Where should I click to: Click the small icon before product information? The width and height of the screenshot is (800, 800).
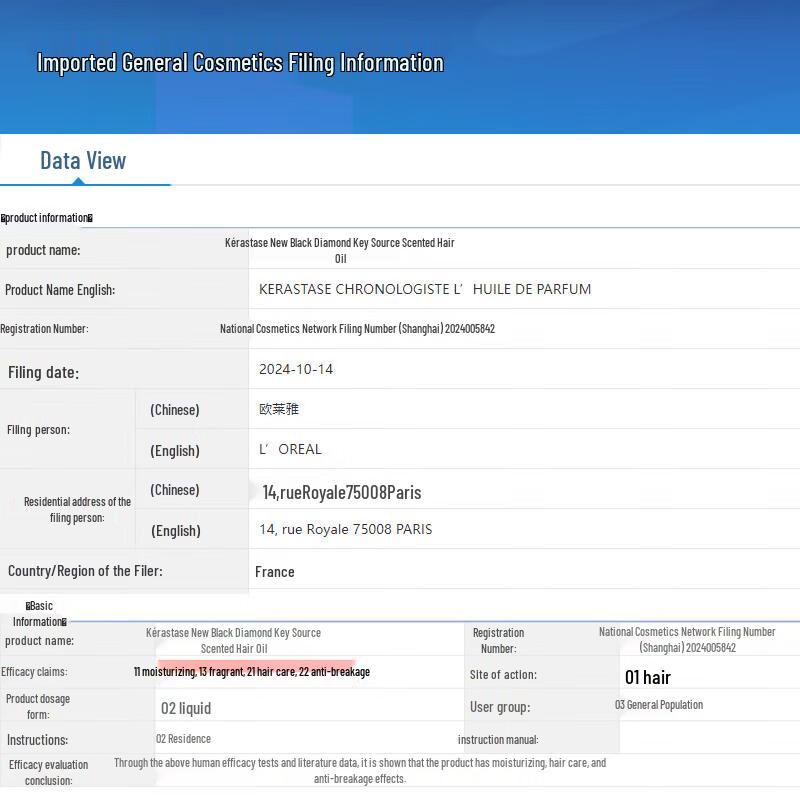point(4,218)
